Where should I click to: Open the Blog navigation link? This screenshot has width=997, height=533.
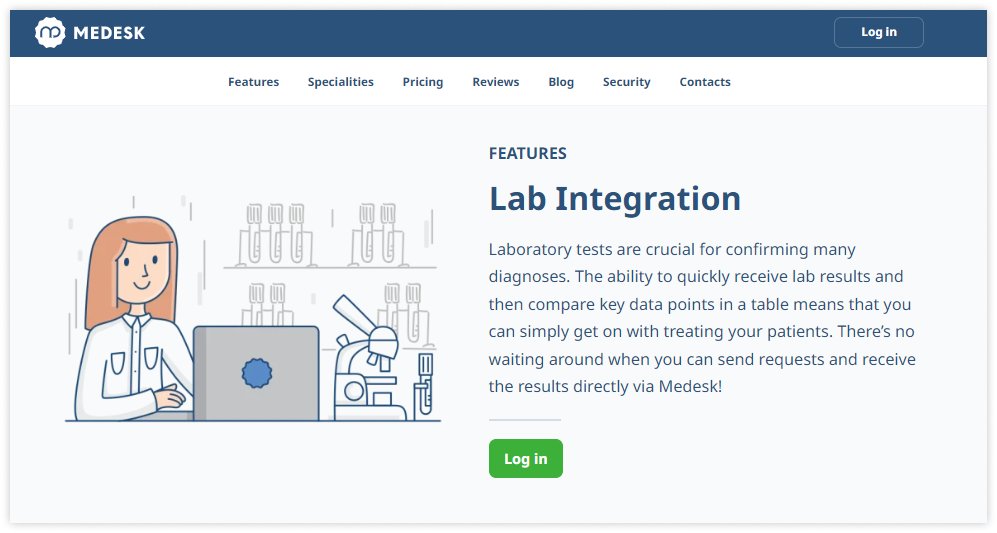click(x=561, y=82)
